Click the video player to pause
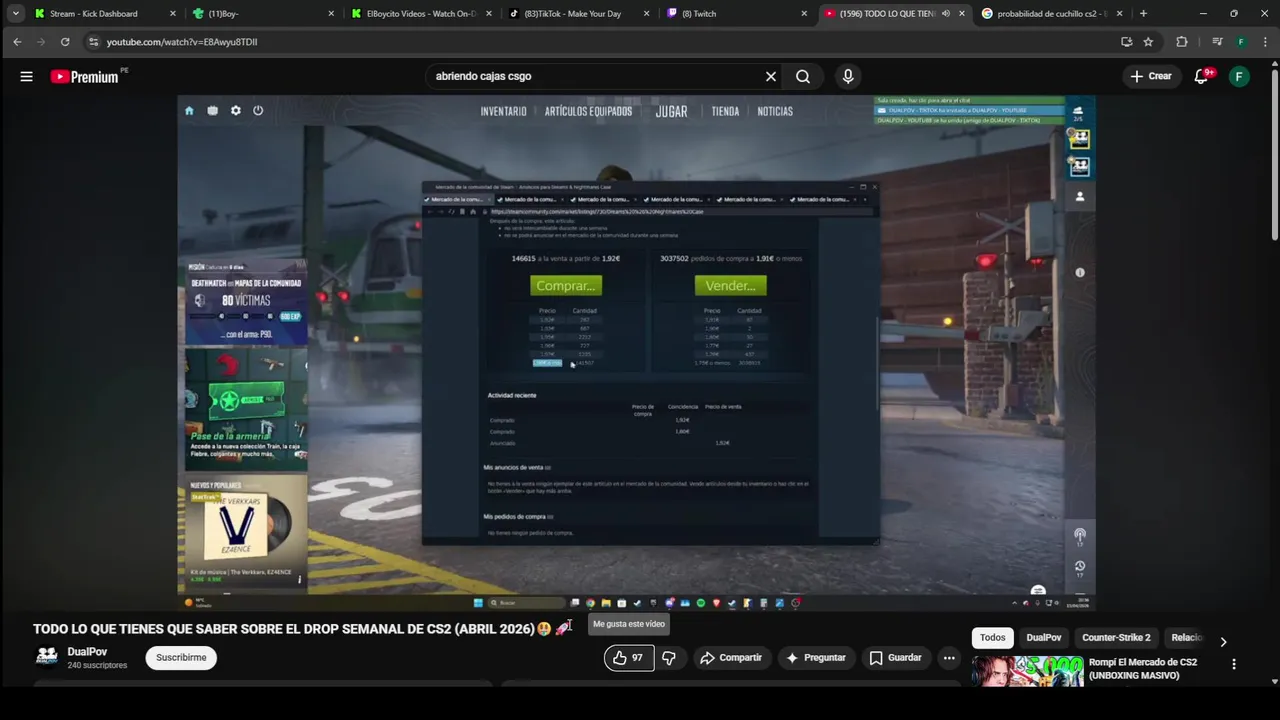This screenshot has height=720, width=1280. [x=636, y=352]
